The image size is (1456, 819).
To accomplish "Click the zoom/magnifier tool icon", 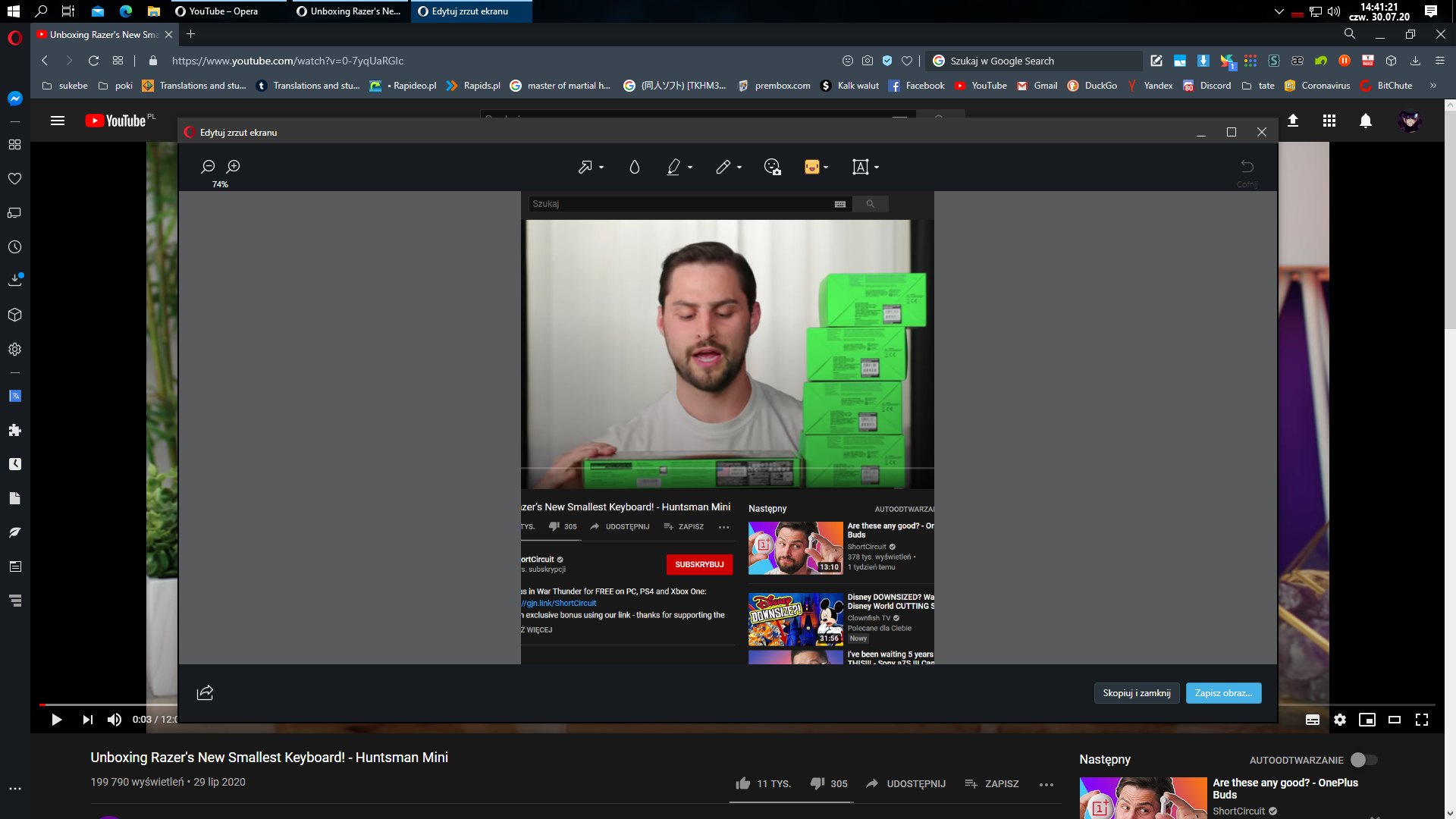I will coord(232,166).
